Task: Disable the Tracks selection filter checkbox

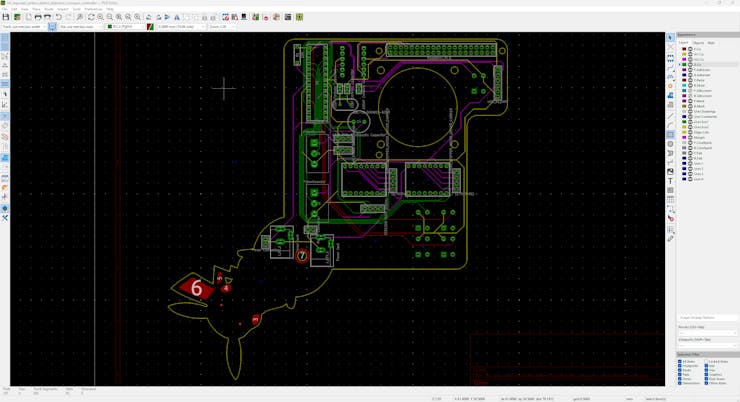Action: click(x=680, y=370)
